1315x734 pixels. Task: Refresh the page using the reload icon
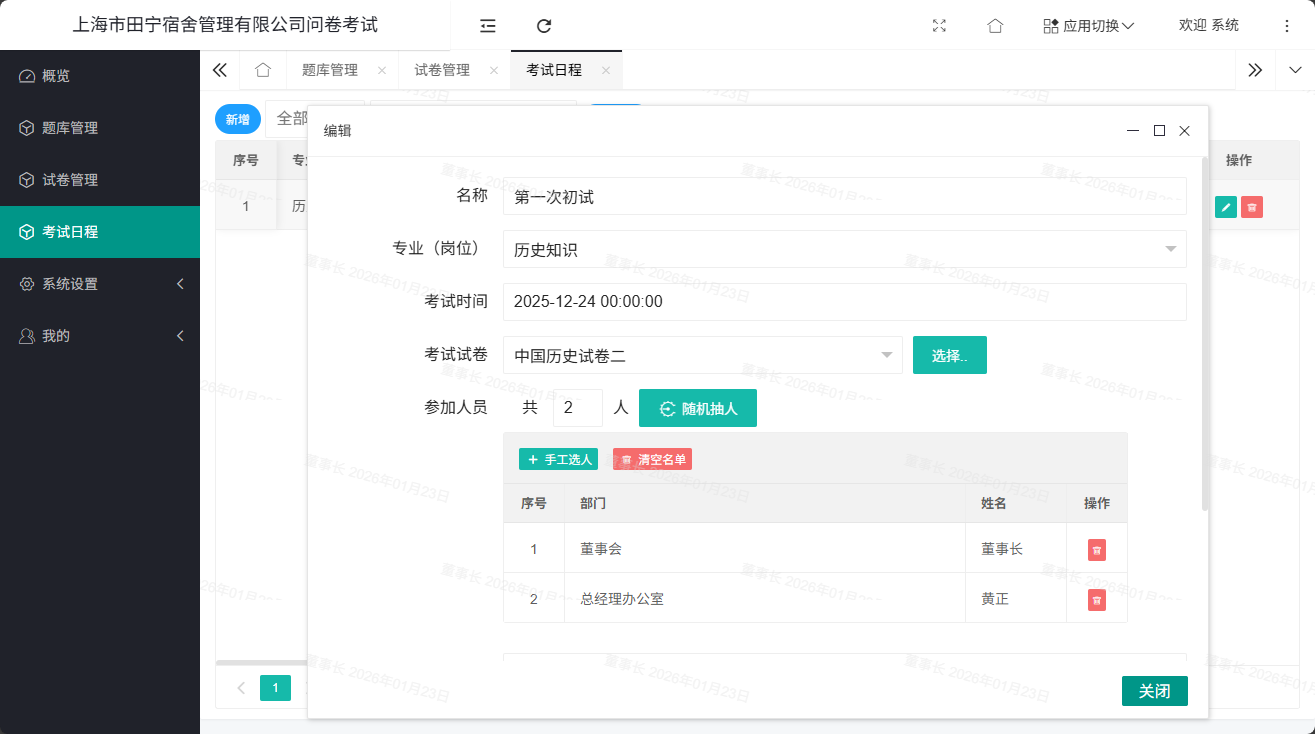542,26
